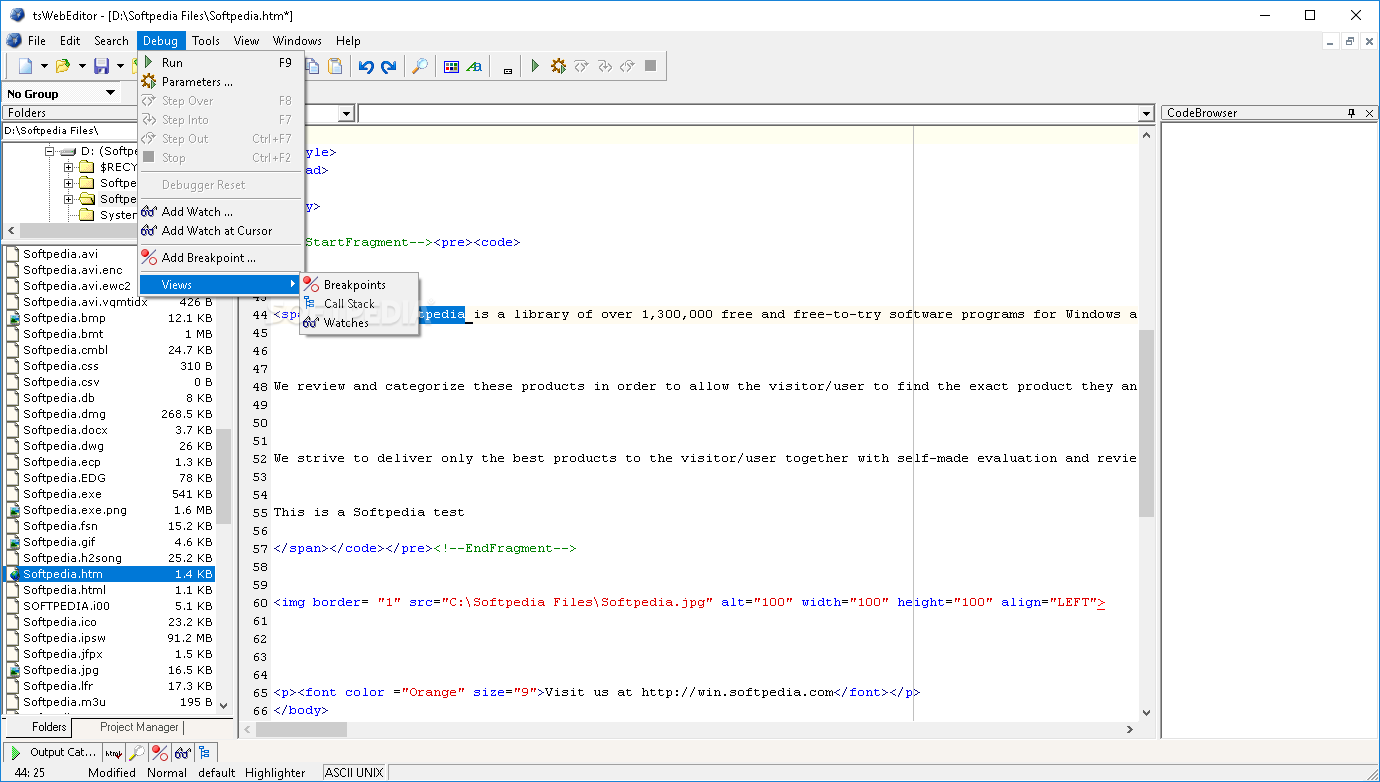Click the Parameters gear toolbar icon
1380x782 pixels.
pos(558,66)
